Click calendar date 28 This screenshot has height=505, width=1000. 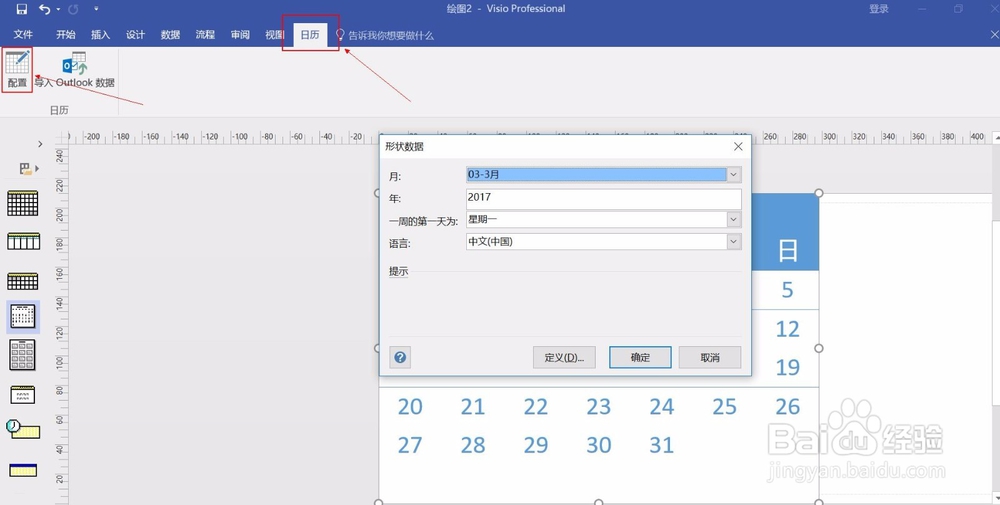pyautogui.click(x=473, y=445)
